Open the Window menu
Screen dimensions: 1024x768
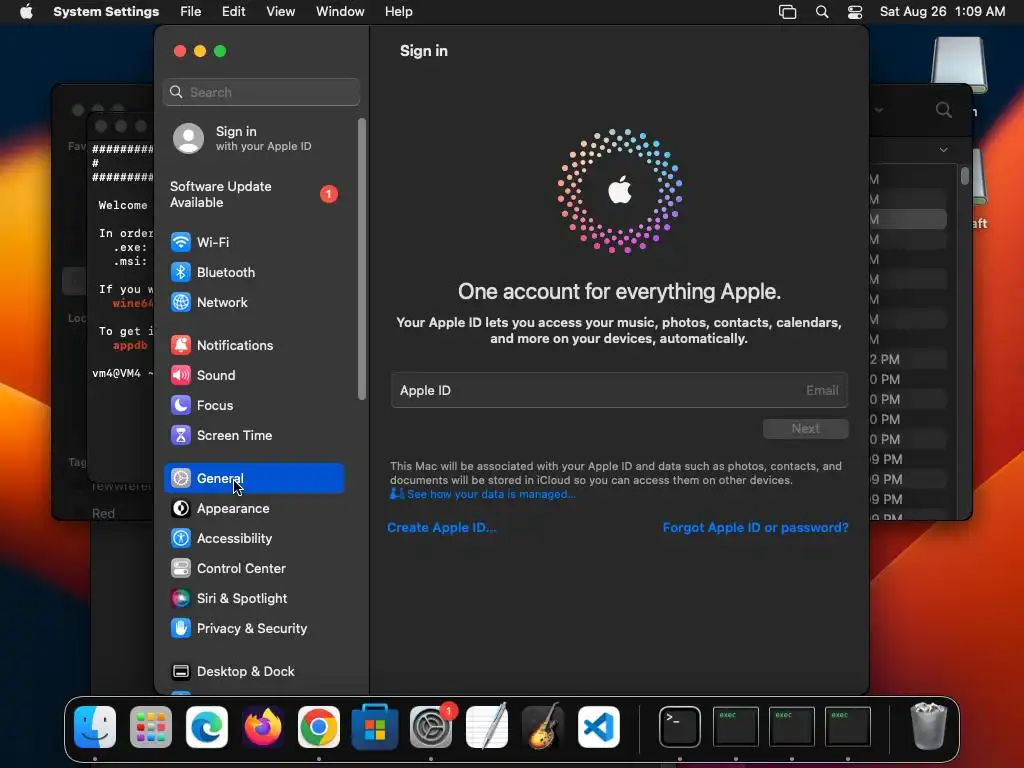[x=340, y=12]
